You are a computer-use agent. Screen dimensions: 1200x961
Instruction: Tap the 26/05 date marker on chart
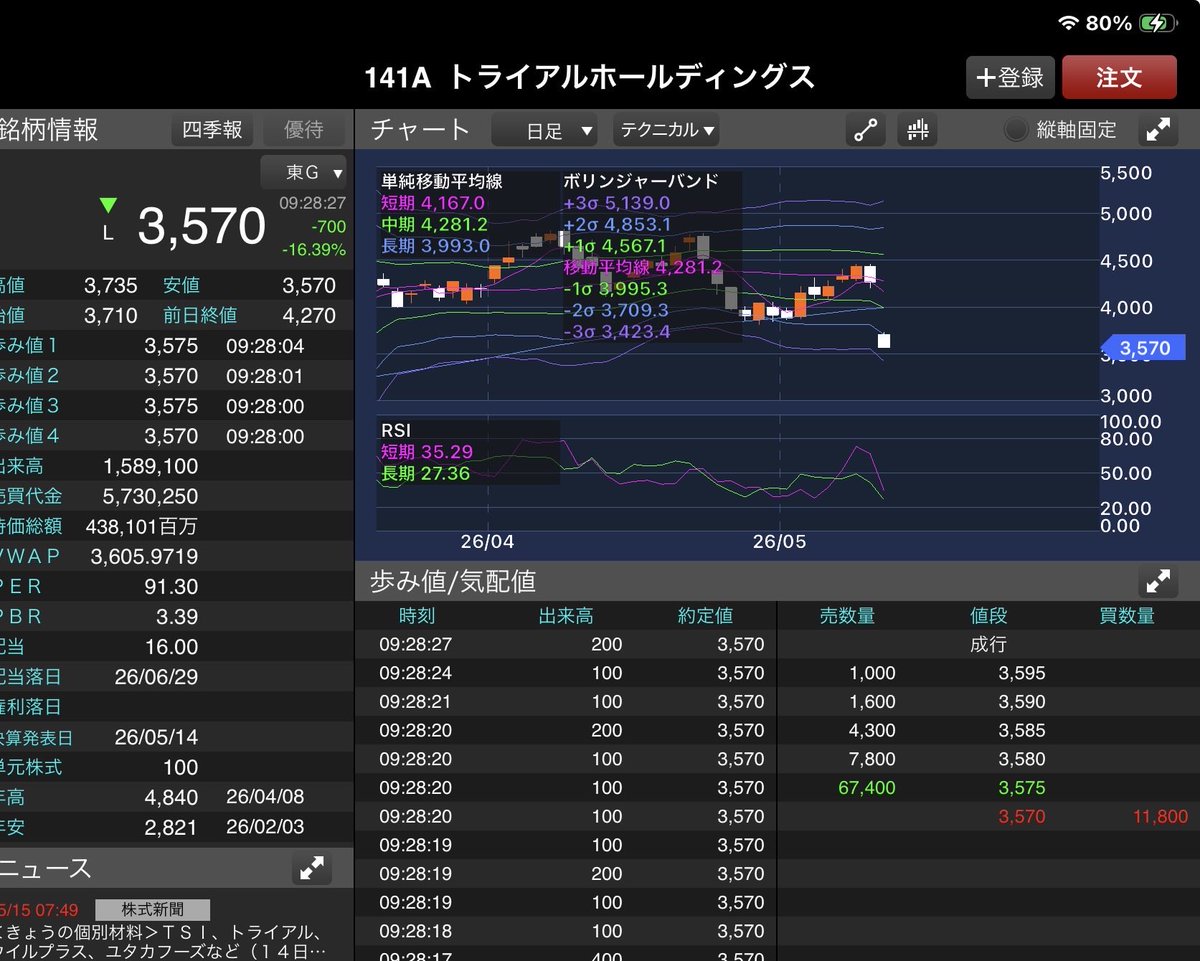[x=779, y=542]
